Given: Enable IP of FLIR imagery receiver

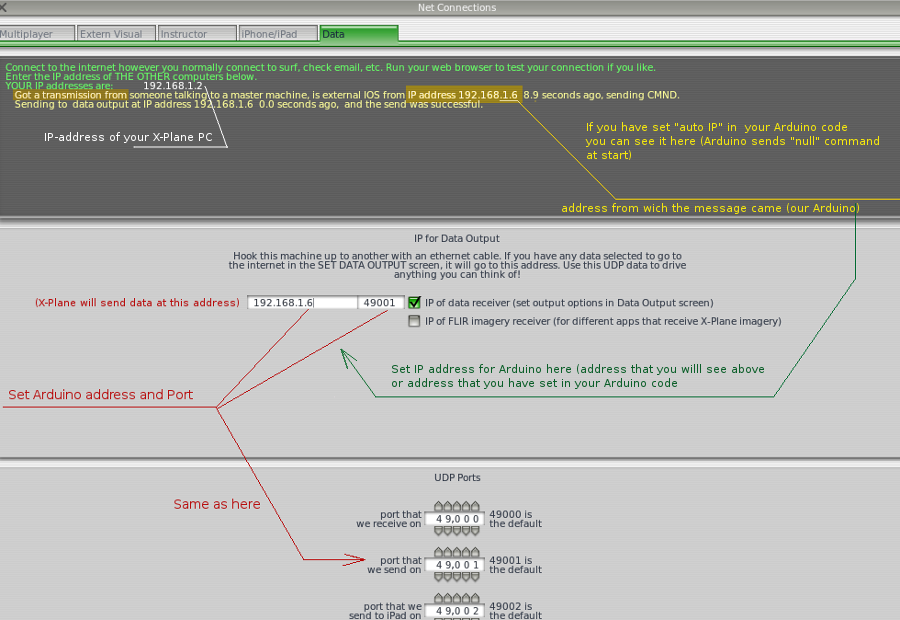Looking at the screenshot, I should point(414,321).
